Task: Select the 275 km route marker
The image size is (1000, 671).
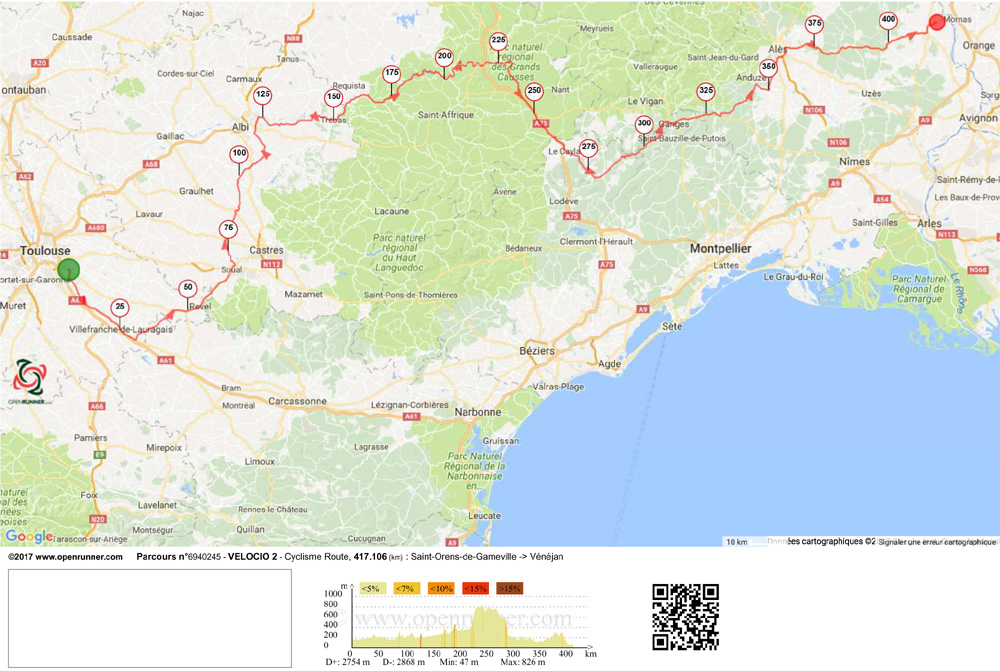Action: click(x=588, y=148)
